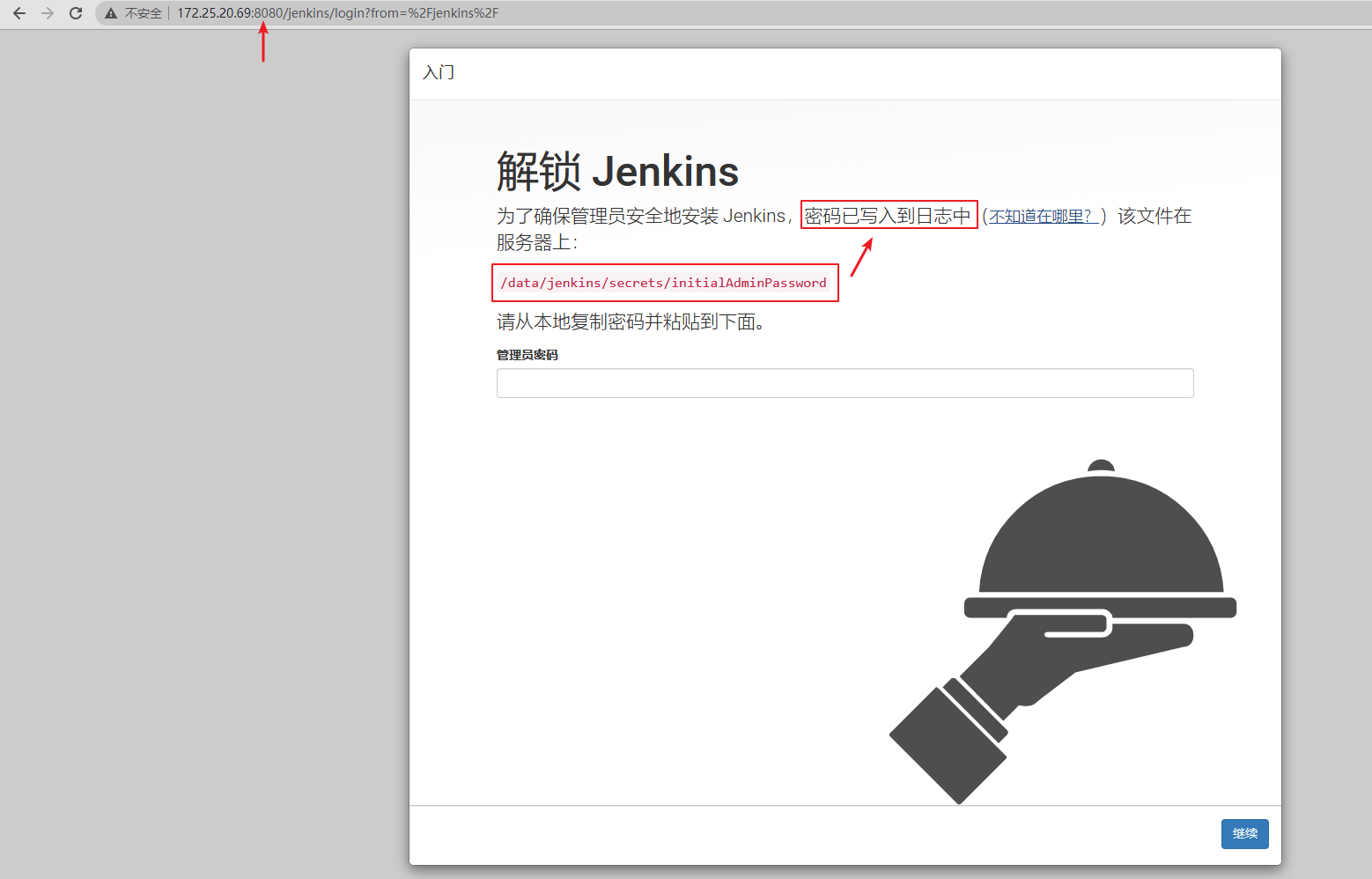The width and height of the screenshot is (1372, 879).
Task: Click the 管理员密码 field label
Action: tap(527, 355)
